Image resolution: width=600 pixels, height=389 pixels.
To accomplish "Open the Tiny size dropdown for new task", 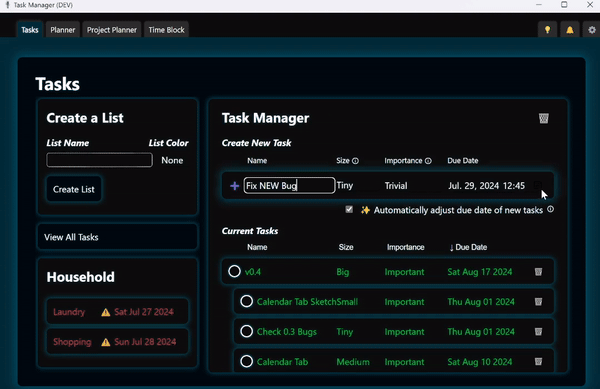I will pyautogui.click(x=345, y=186).
